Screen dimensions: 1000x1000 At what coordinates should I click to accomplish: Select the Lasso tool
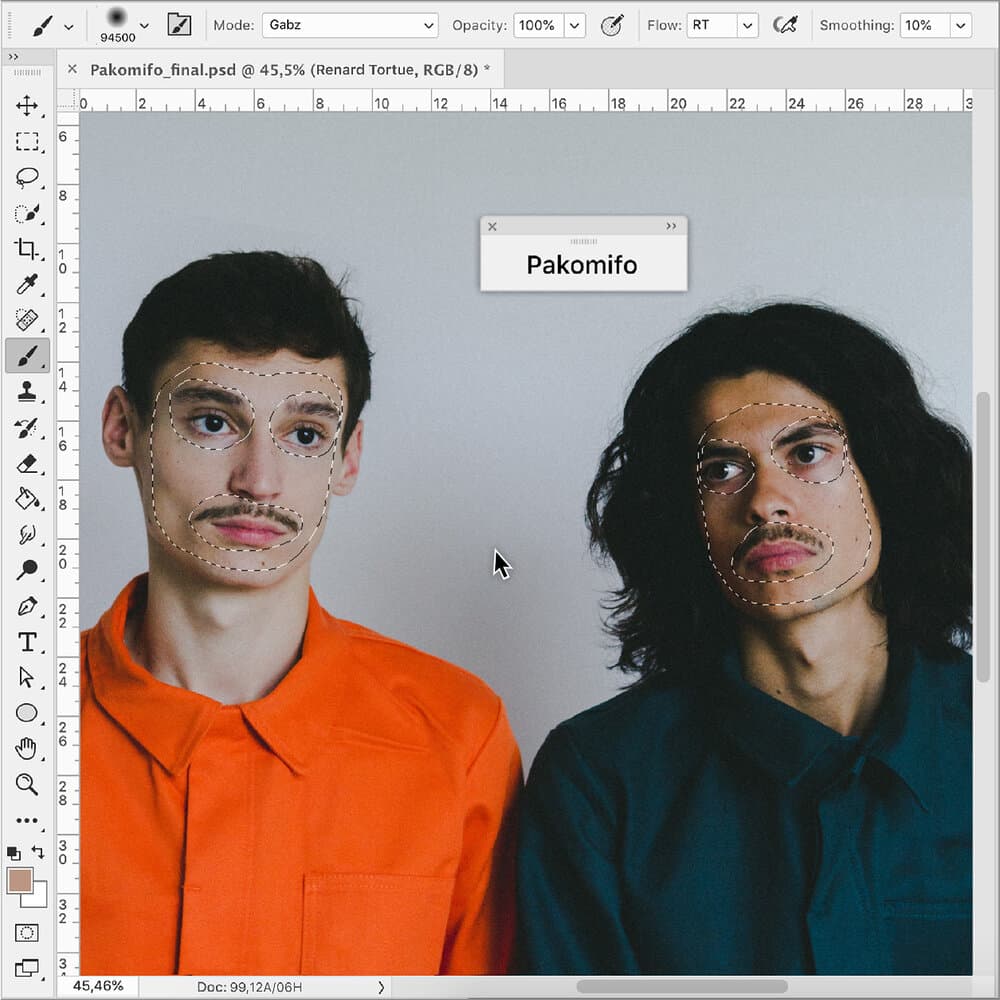(27, 177)
